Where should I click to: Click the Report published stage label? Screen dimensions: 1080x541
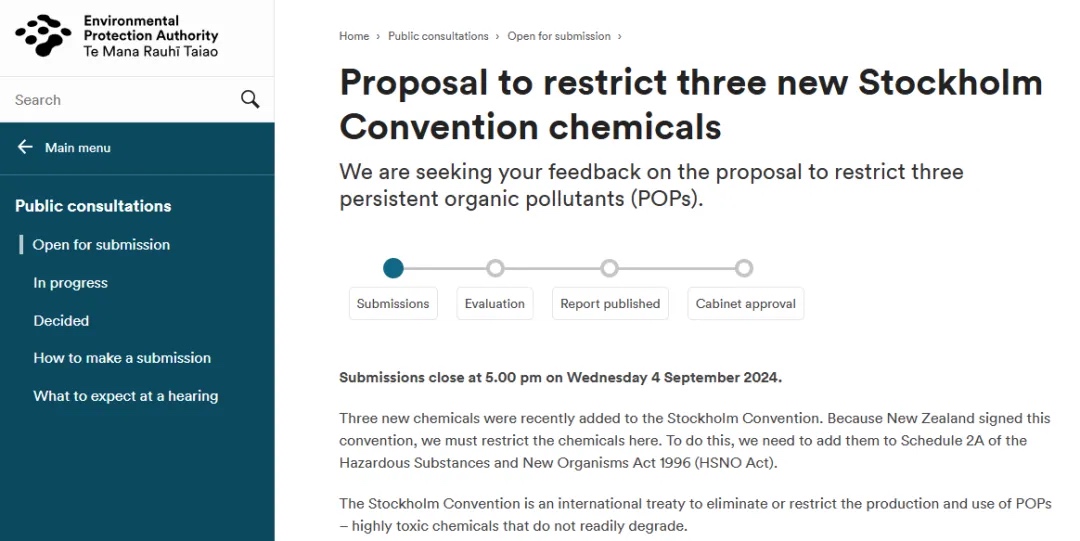tap(610, 304)
